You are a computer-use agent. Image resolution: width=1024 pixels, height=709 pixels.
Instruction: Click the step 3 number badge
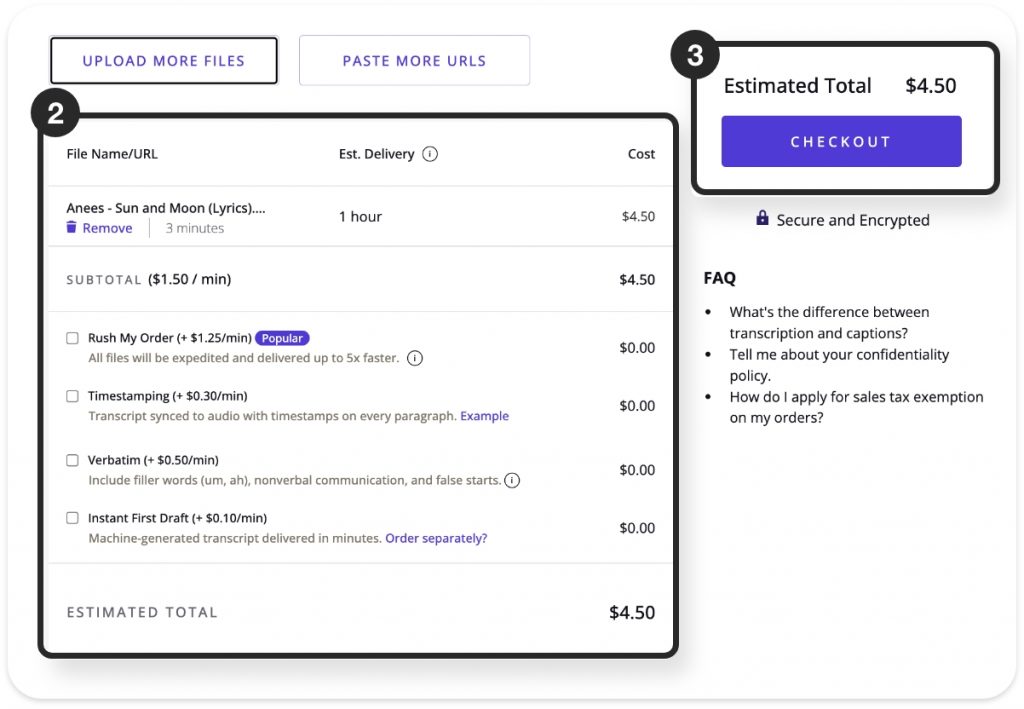[694, 56]
